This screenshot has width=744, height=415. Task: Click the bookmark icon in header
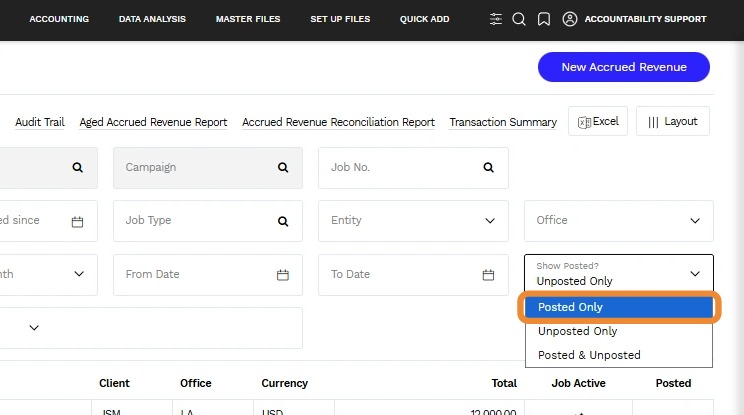543,19
